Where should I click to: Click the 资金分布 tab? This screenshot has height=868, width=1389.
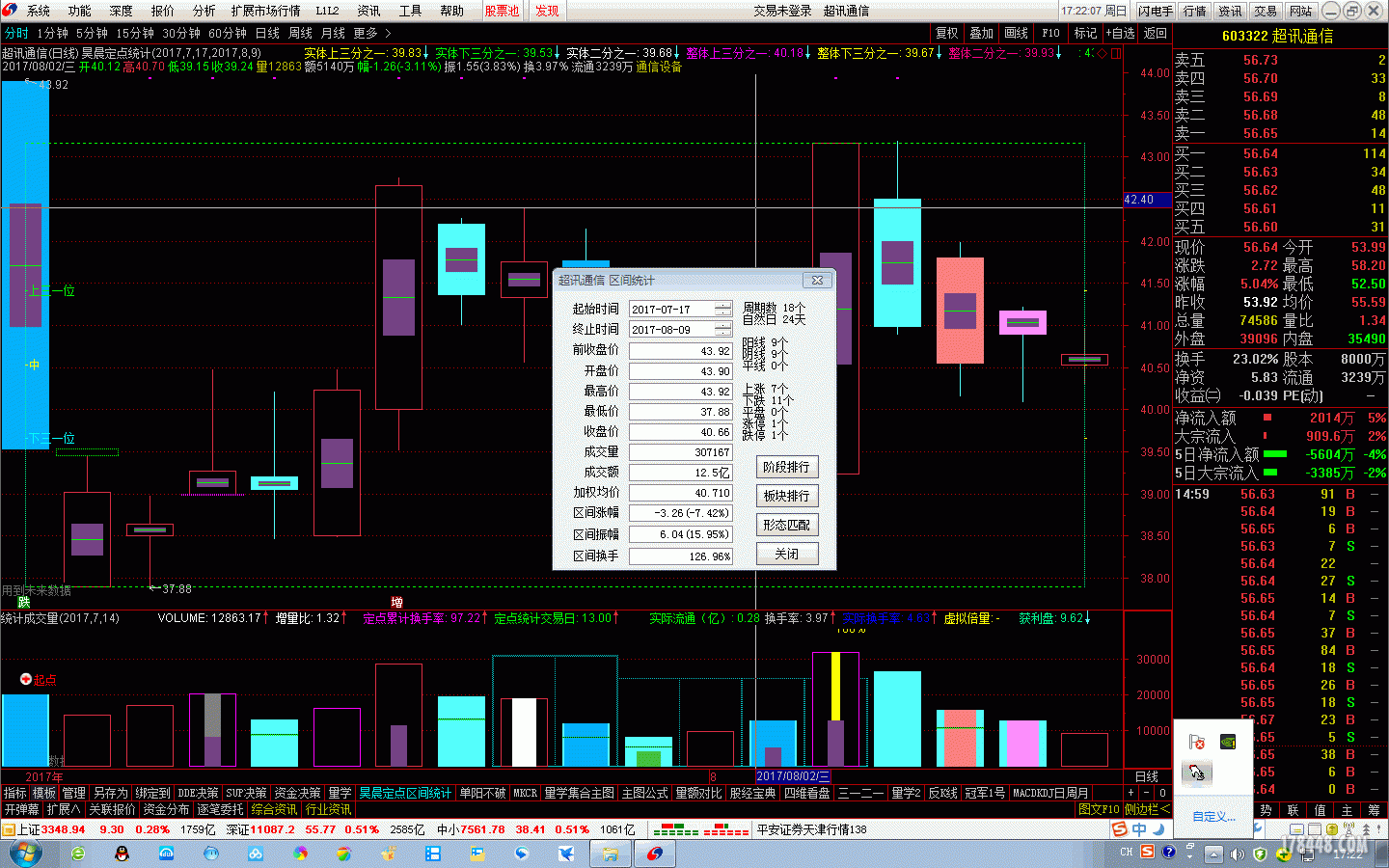[x=166, y=809]
